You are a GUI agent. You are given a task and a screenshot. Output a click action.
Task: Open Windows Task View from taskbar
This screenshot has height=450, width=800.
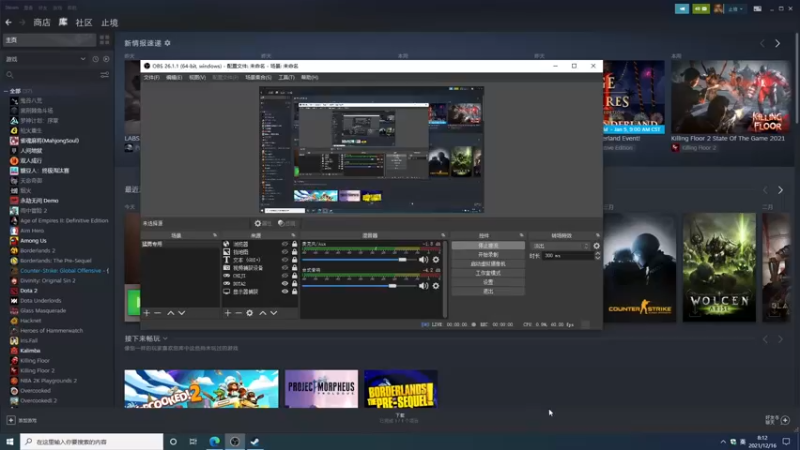(193, 441)
